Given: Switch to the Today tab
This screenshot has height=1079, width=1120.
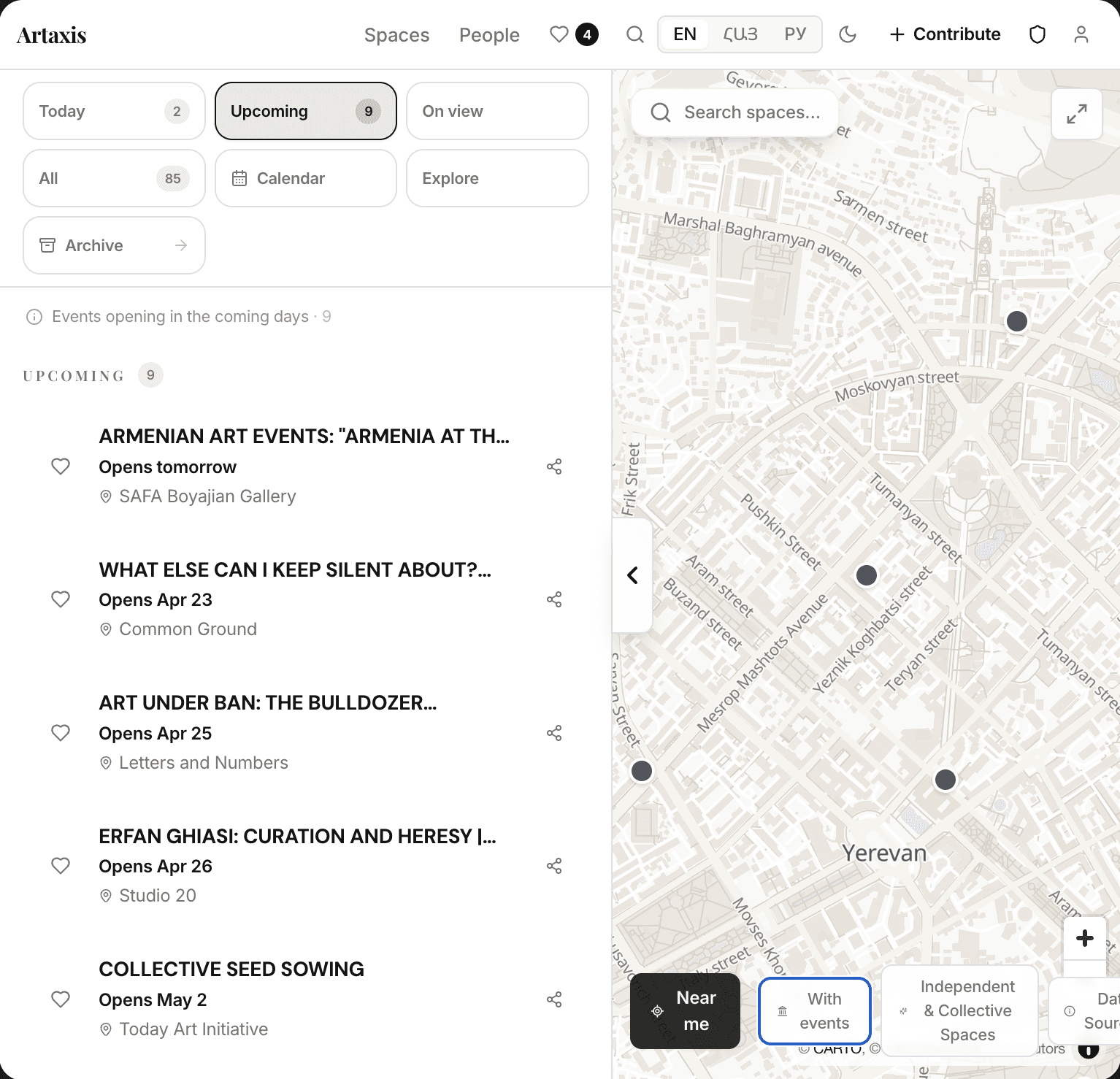Looking at the screenshot, I should pyautogui.click(x=114, y=111).
